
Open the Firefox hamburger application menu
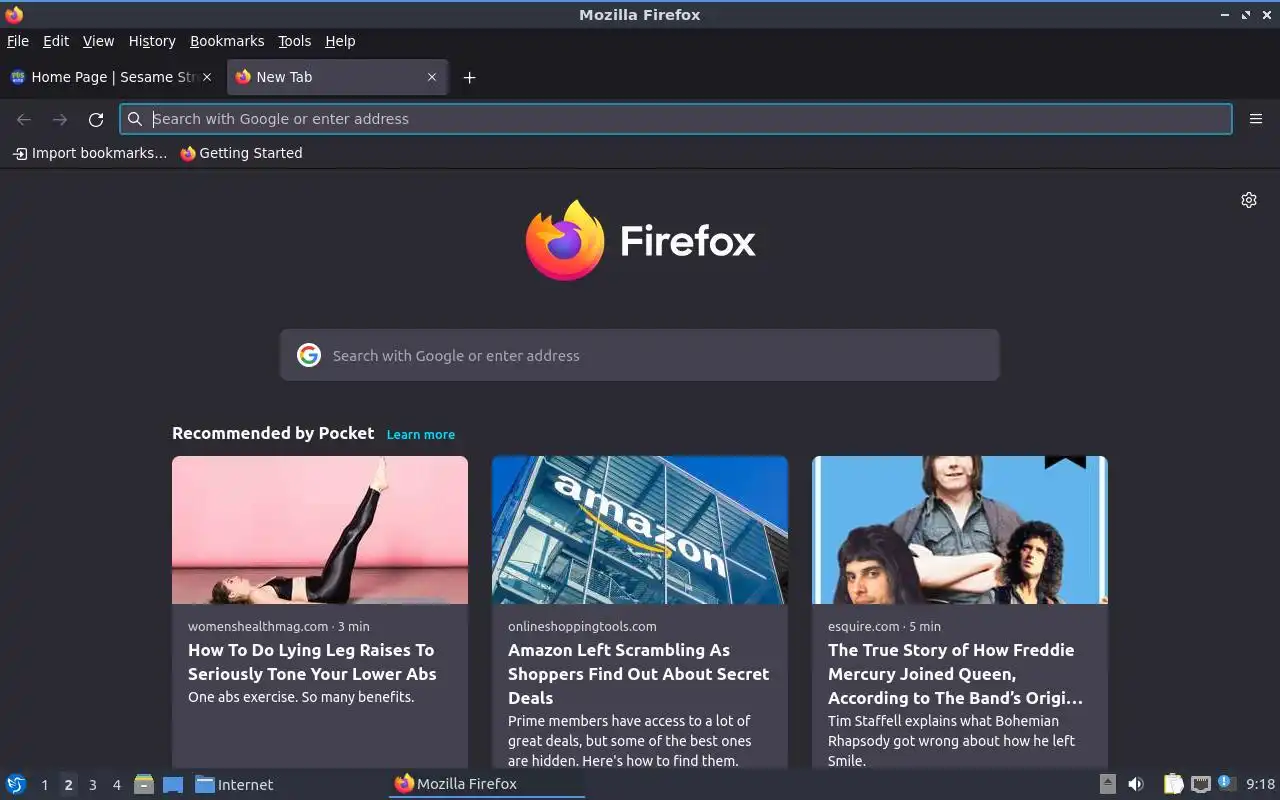click(1256, 119)
